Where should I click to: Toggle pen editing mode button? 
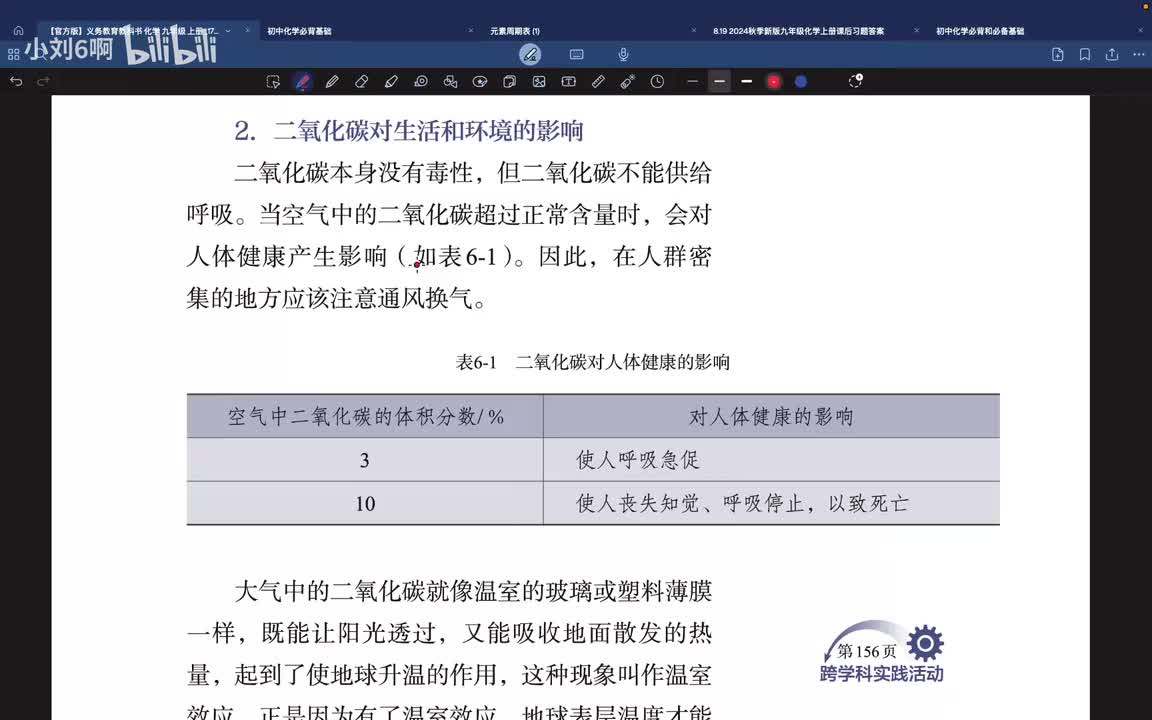coord(530,54)
